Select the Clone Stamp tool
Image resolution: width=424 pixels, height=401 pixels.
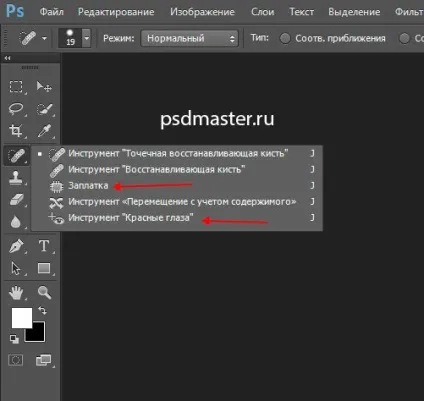[16, 177]
